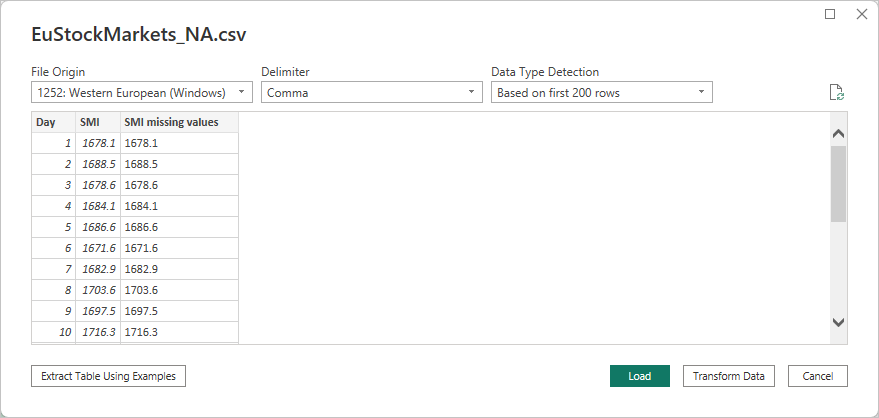This screenshot has height=418, width=879.
Task: Open the File Origin dropdown
Action: click(142, 93)
